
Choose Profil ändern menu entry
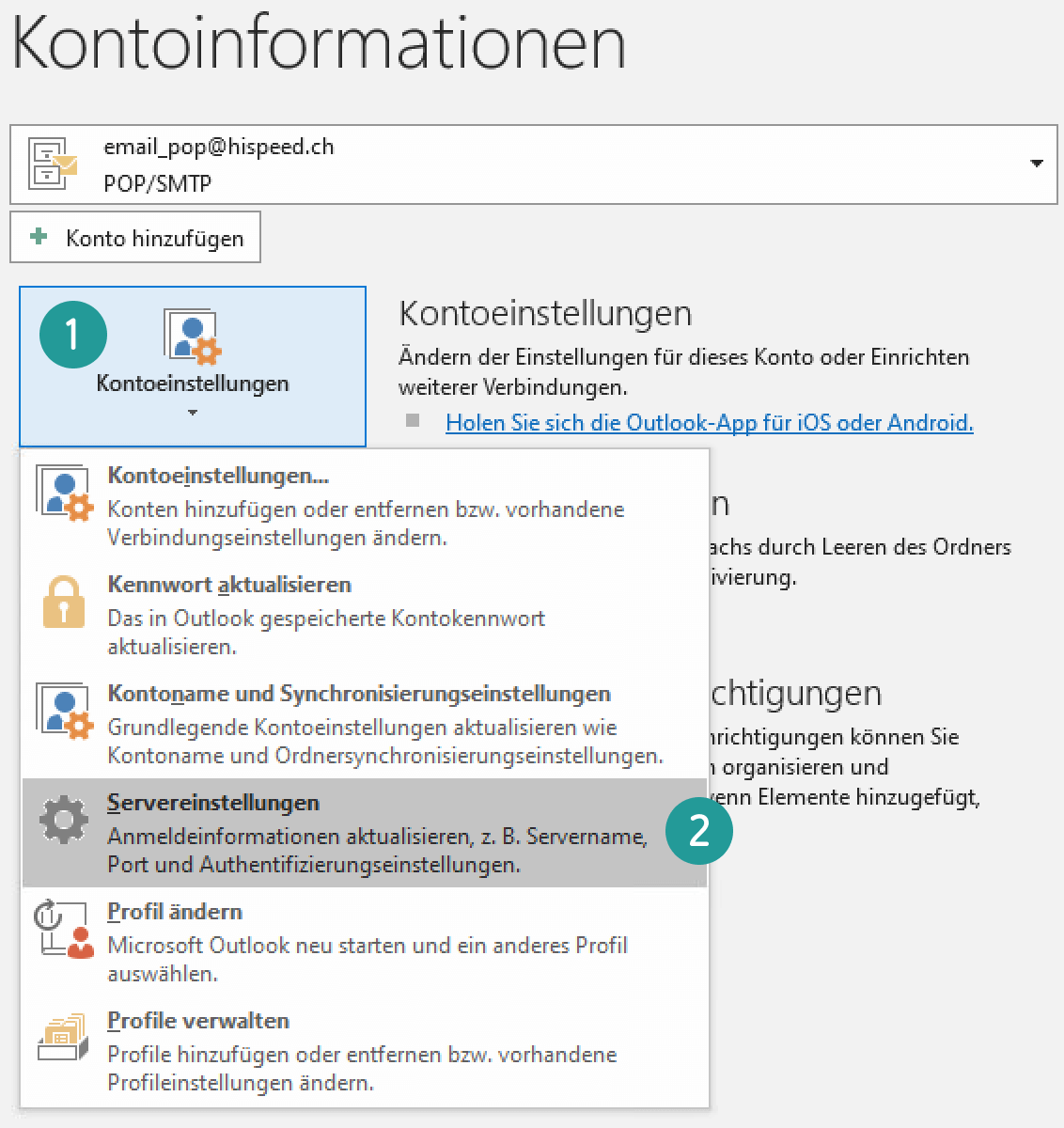click(365, 942)
